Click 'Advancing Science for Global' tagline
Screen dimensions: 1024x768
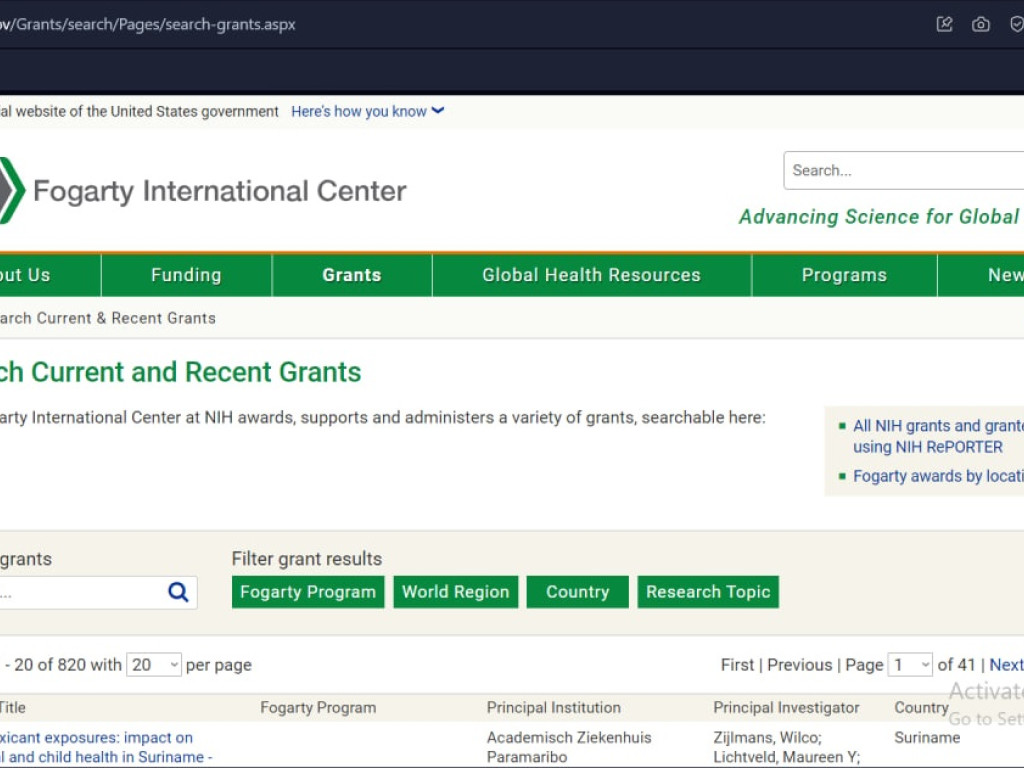tap(879, 216)
